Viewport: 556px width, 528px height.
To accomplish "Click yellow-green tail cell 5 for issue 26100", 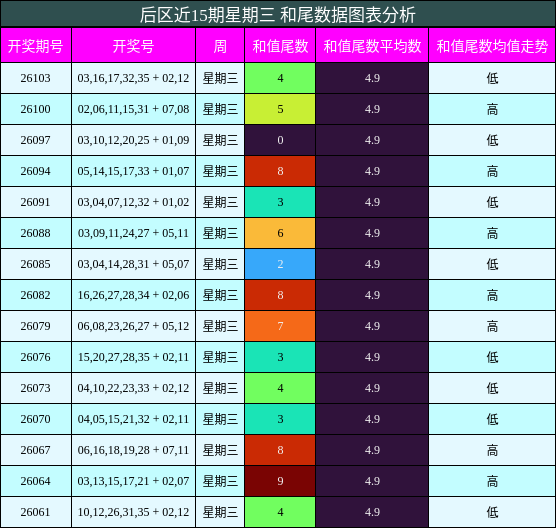I will (280, 109).
